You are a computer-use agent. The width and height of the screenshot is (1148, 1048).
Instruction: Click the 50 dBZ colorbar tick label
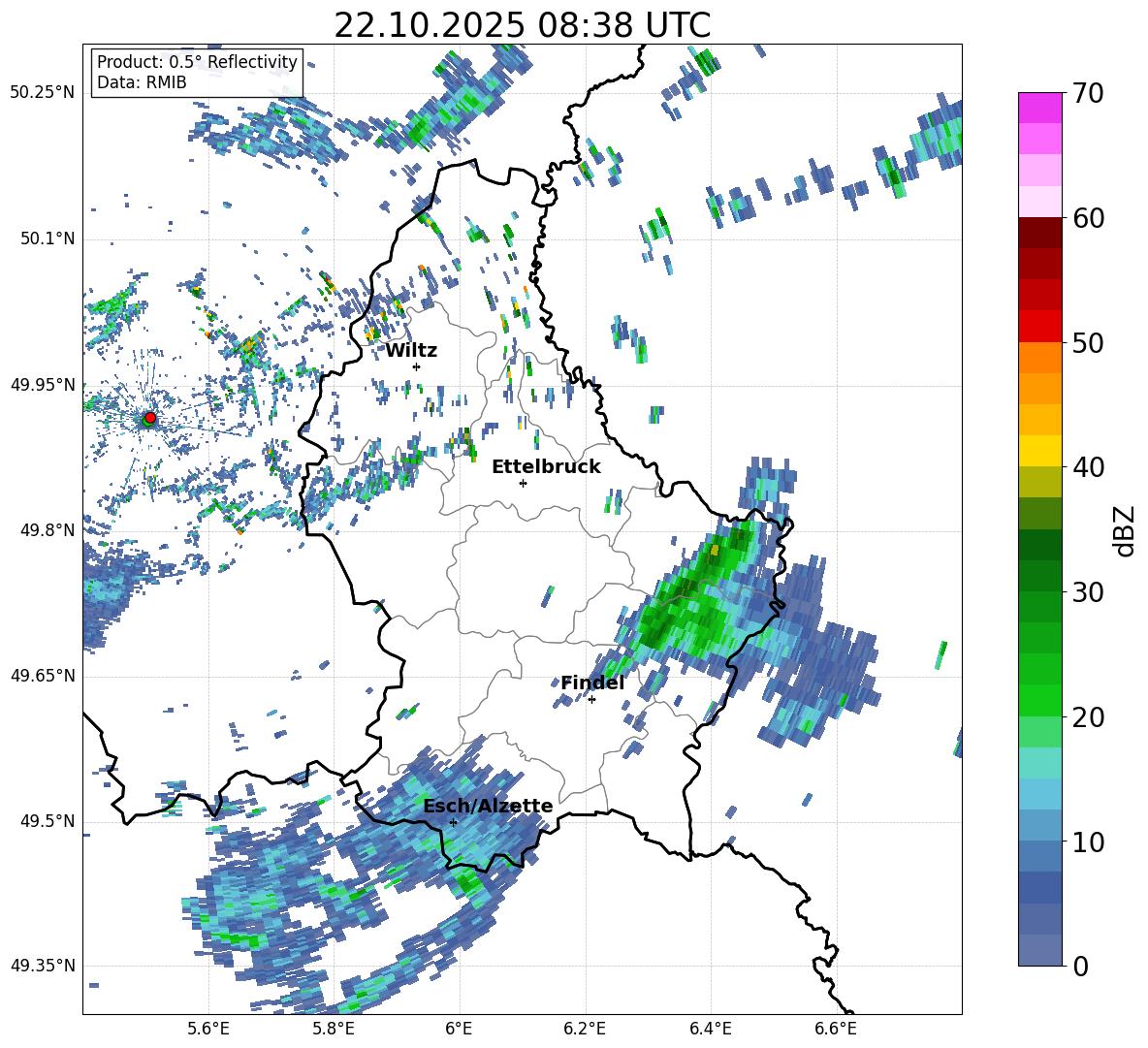(1088, 343)
